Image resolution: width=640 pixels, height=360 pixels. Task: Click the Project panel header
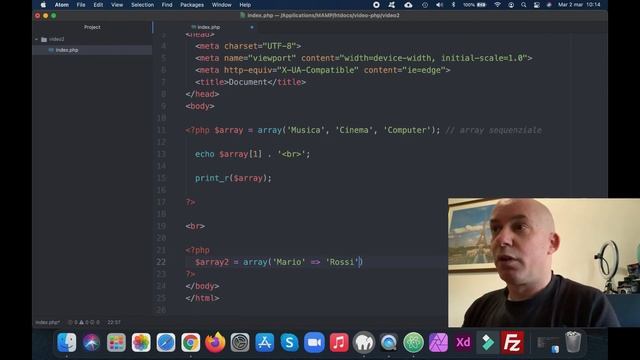click(x=92, y=27)
